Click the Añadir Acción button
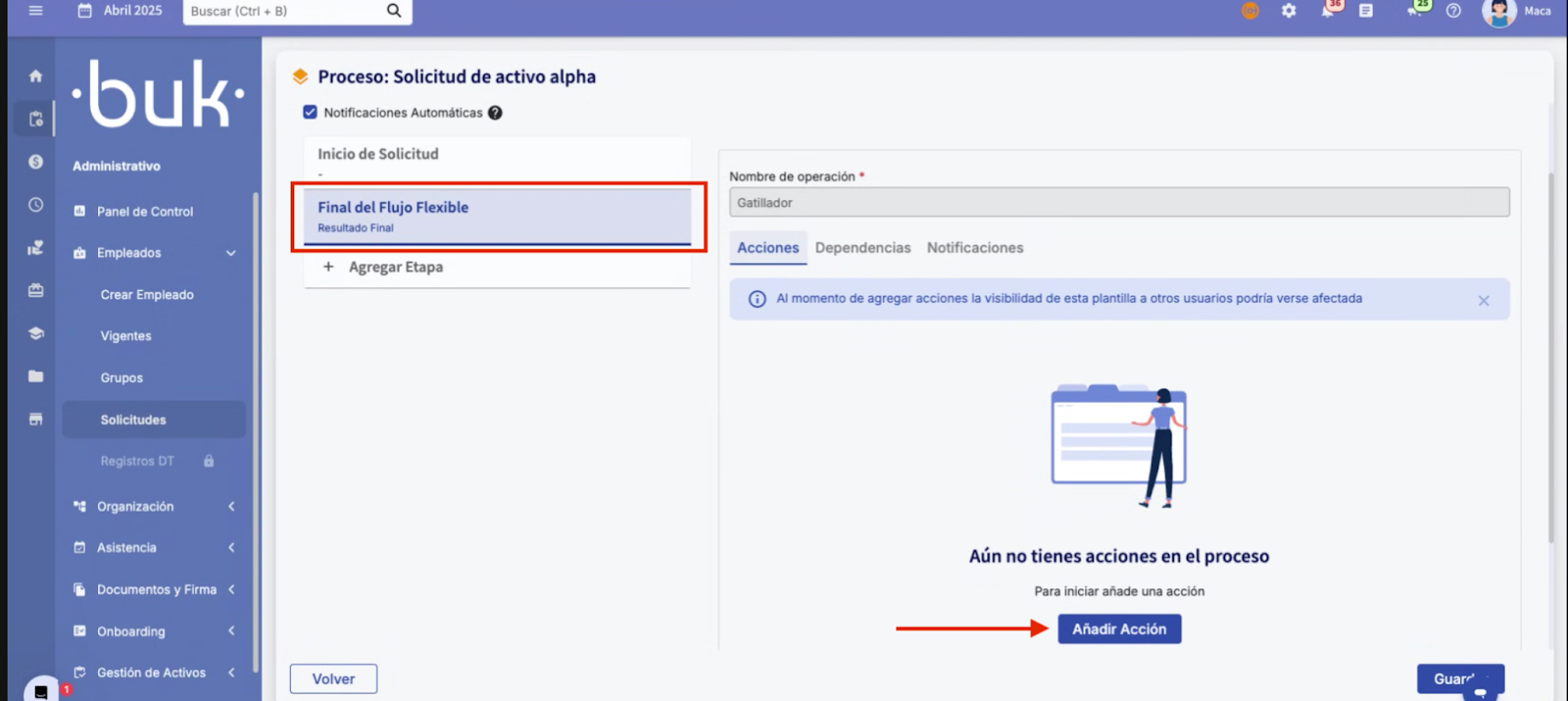Image resolution: width=1568 pixels, height=701 pixels. pos(1119,629)
